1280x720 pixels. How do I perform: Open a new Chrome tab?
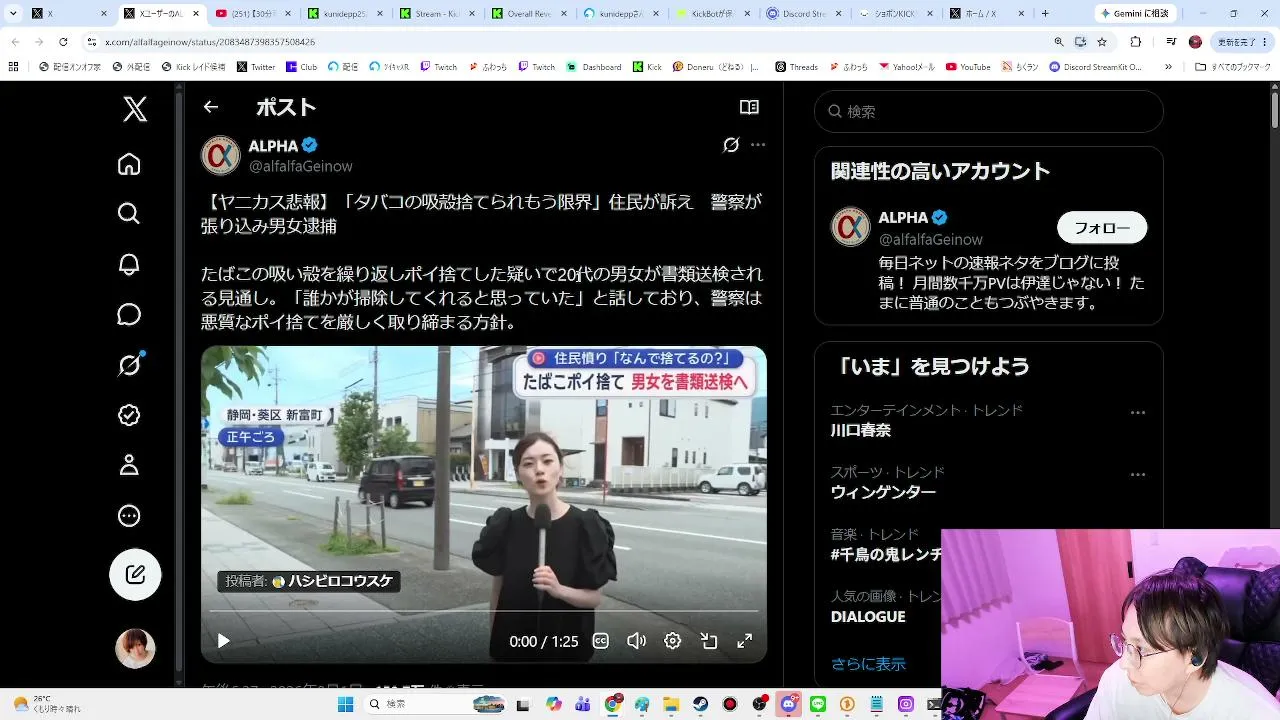(x=1045, y=14)
